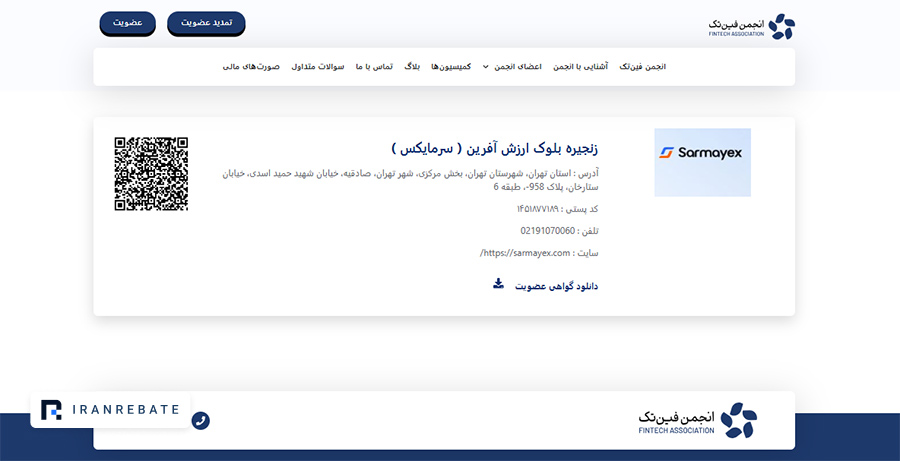Click the phone icon in the footer
The width and height of the screenshot is (900, 461).
(x=200, y=421)
